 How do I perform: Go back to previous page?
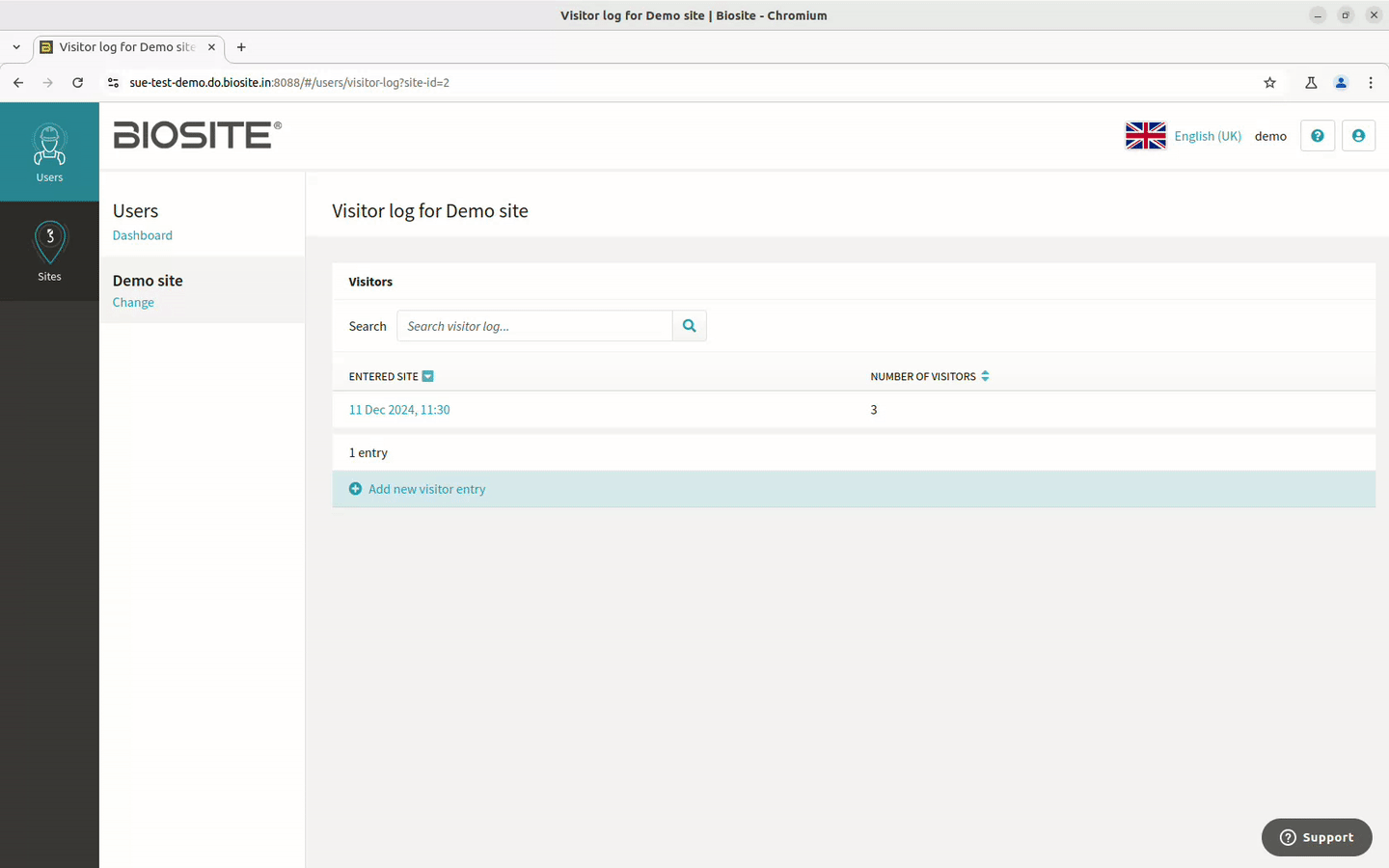pos(18,83)
